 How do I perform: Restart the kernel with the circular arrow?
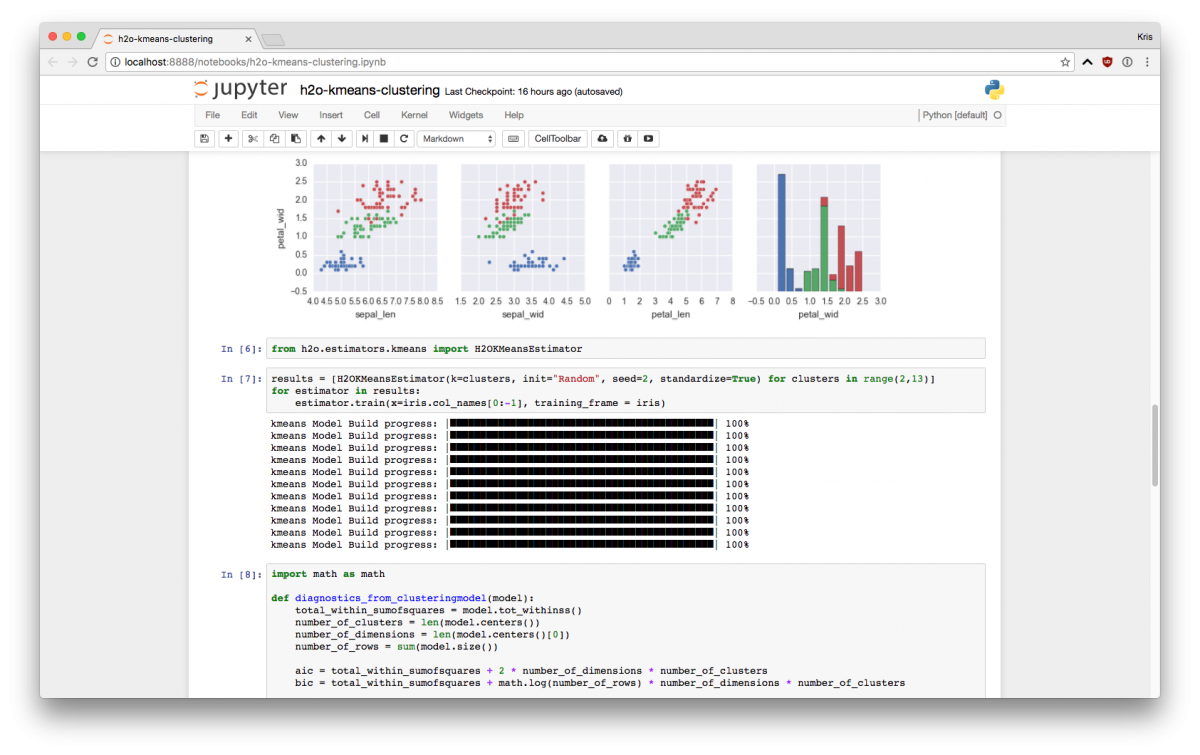(x=404, y=139)
